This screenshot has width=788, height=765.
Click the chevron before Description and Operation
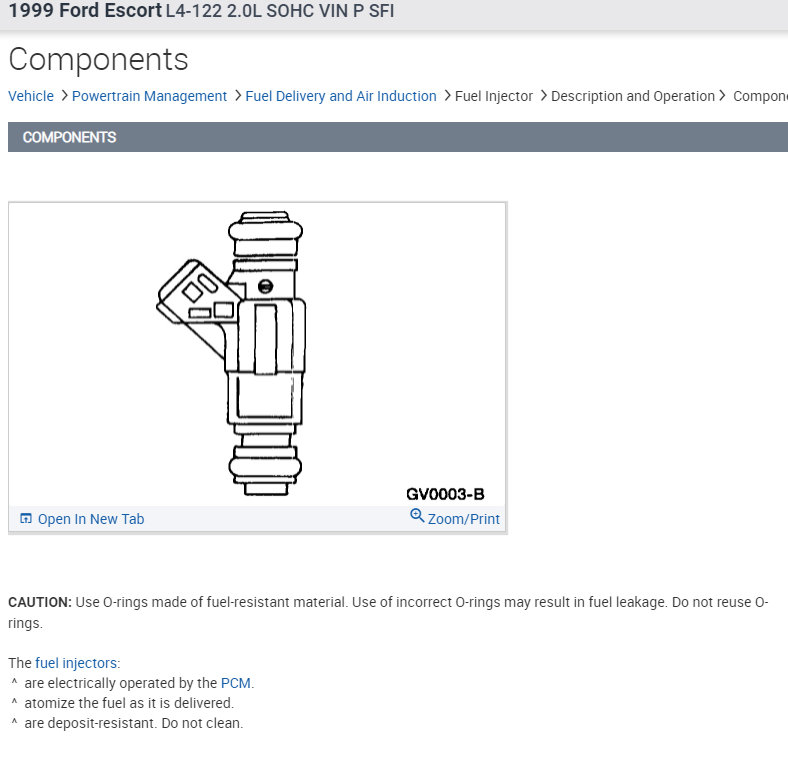543,95
